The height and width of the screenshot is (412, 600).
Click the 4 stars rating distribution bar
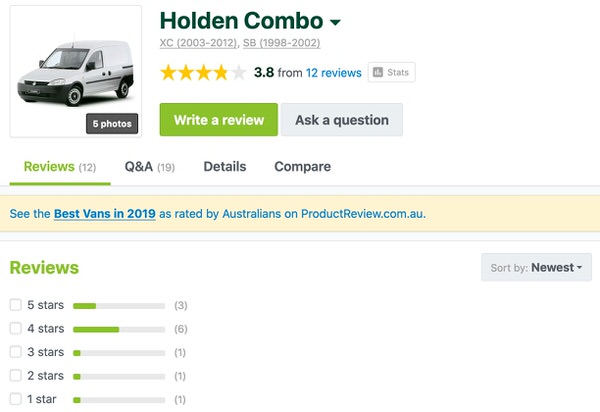coord(119,329)
